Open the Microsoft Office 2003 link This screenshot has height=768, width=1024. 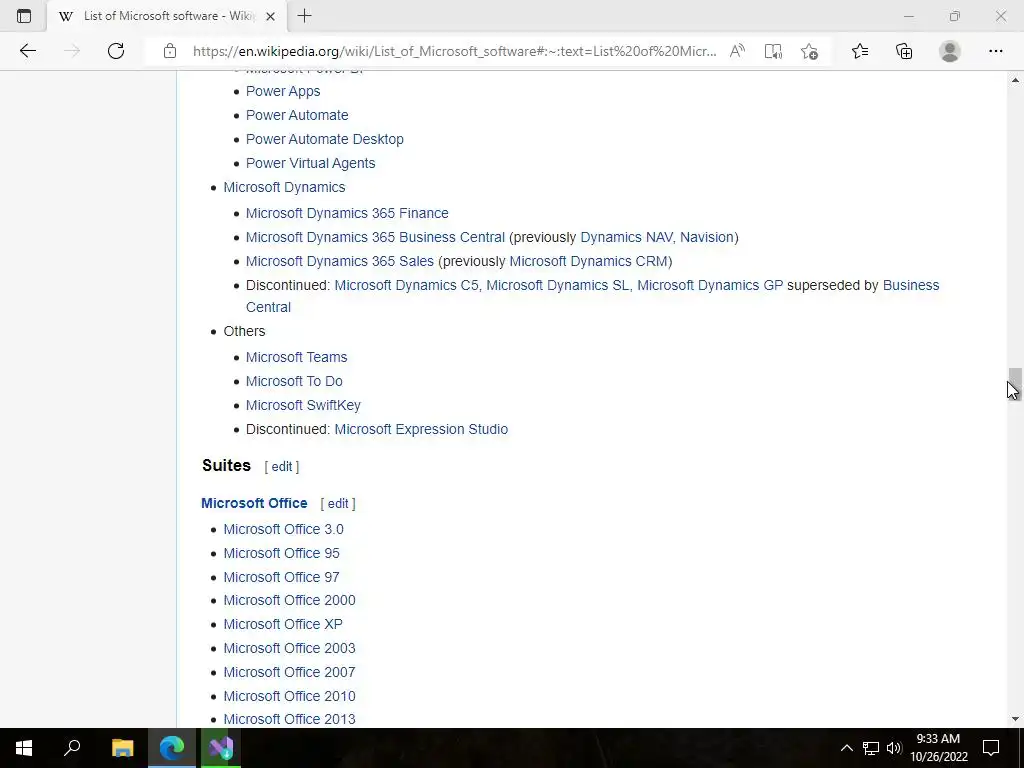289,648
